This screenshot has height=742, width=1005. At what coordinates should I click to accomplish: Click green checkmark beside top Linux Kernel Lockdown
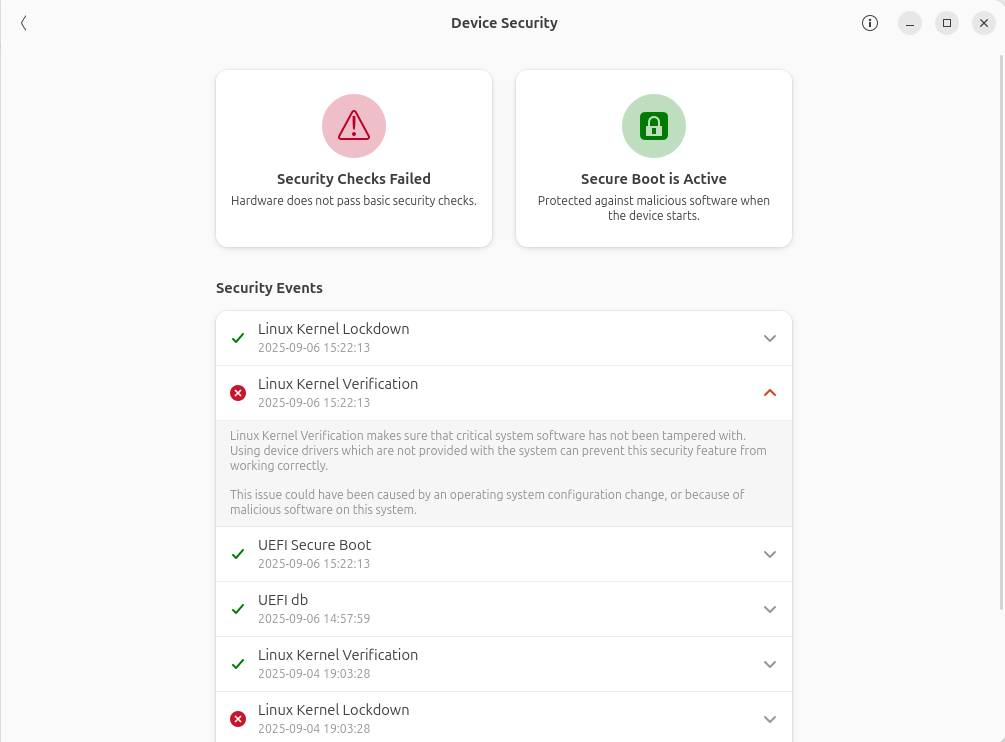tap(238, 338)
